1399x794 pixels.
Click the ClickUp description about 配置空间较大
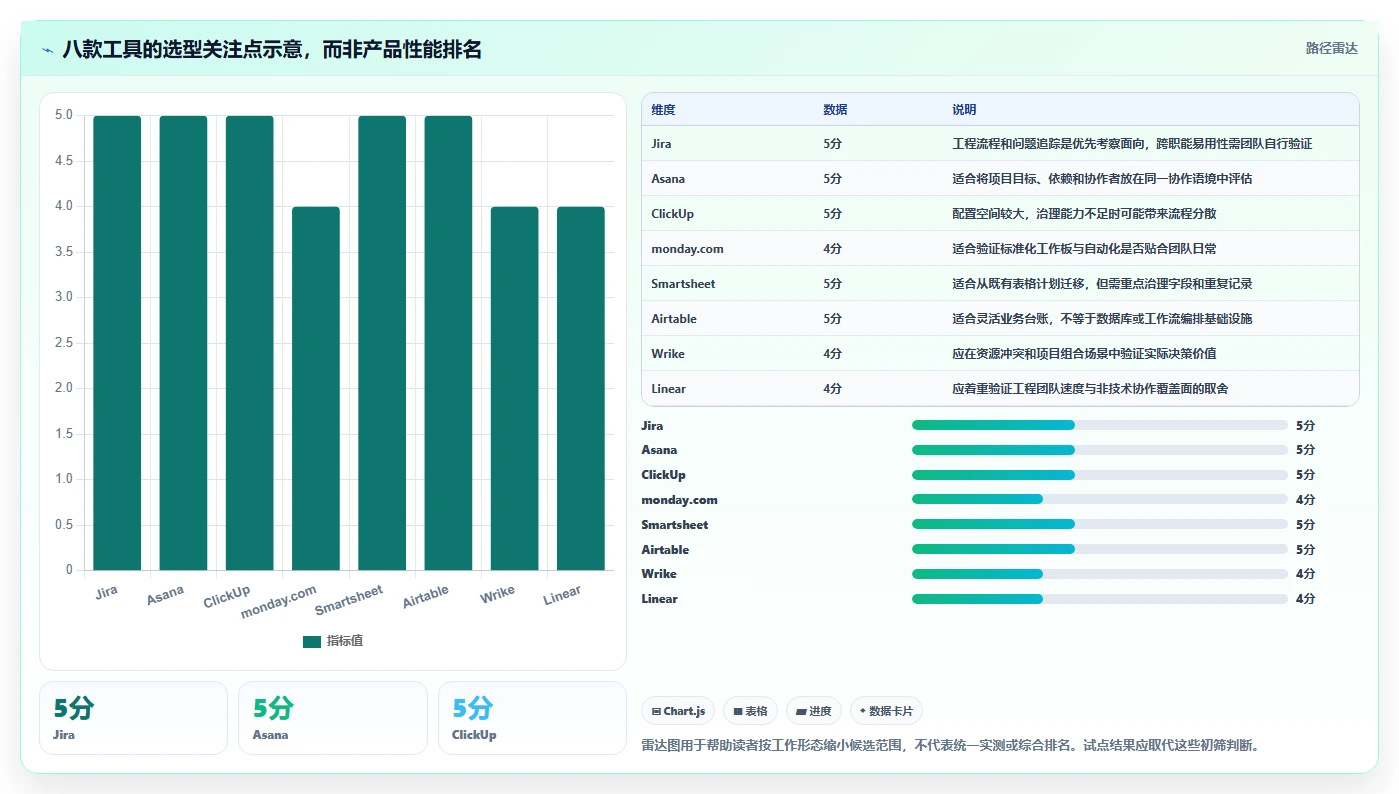point(1084,214)
